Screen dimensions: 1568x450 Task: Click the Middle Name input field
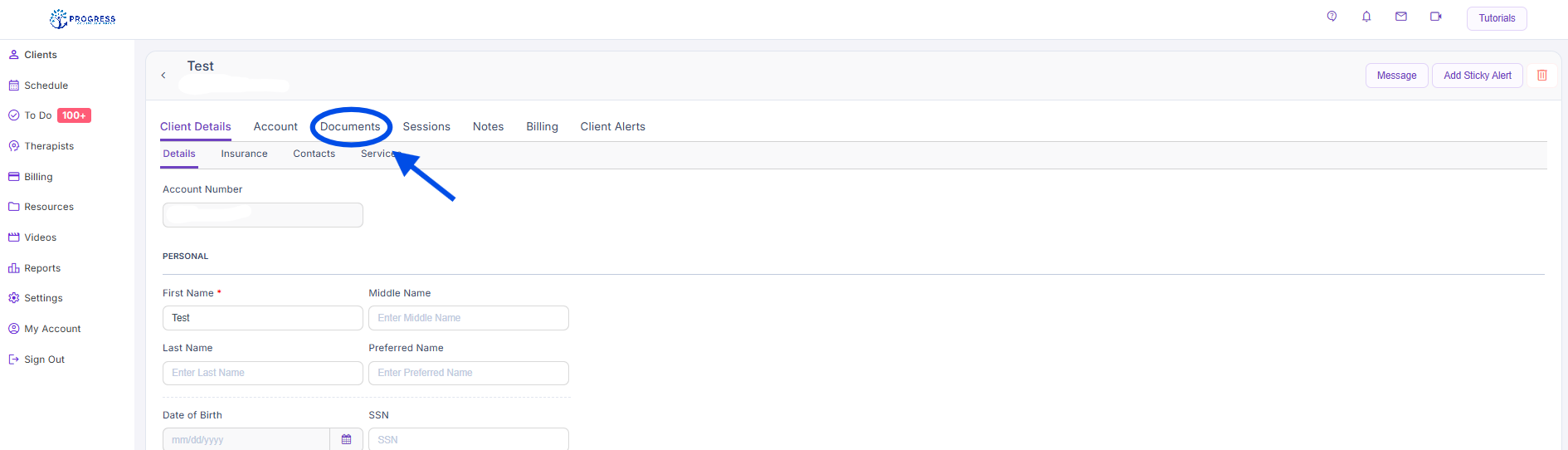tap(468, 318)
